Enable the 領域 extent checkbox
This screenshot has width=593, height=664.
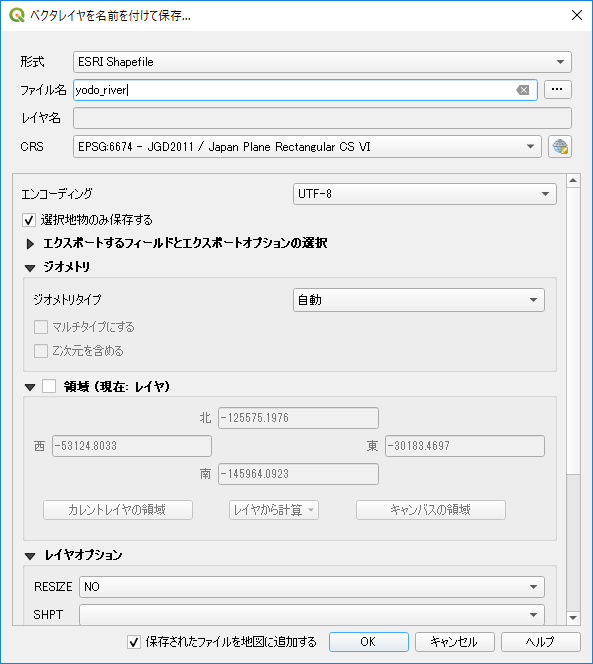(49, 386)
